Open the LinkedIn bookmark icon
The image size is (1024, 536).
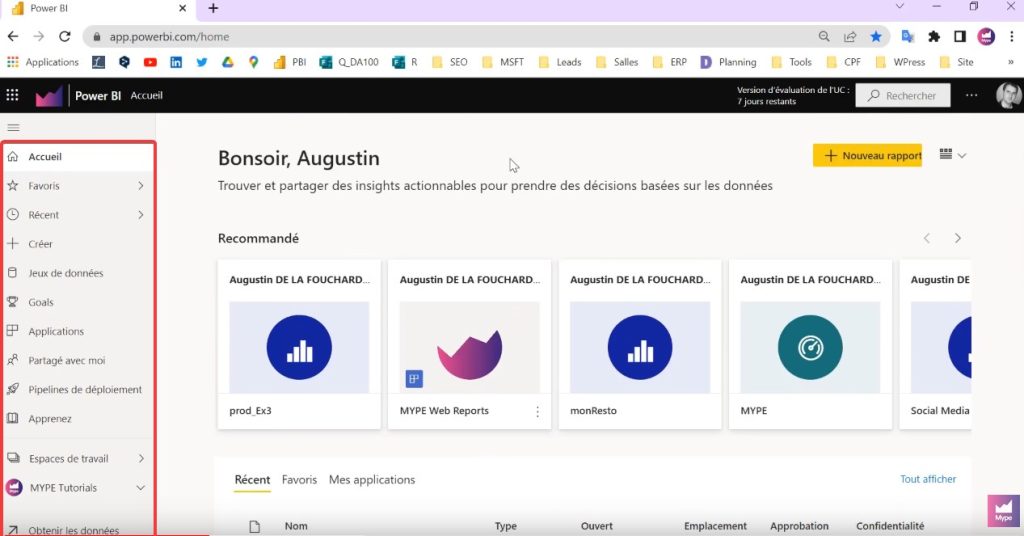pyautogui.click(x=176, y=62)
